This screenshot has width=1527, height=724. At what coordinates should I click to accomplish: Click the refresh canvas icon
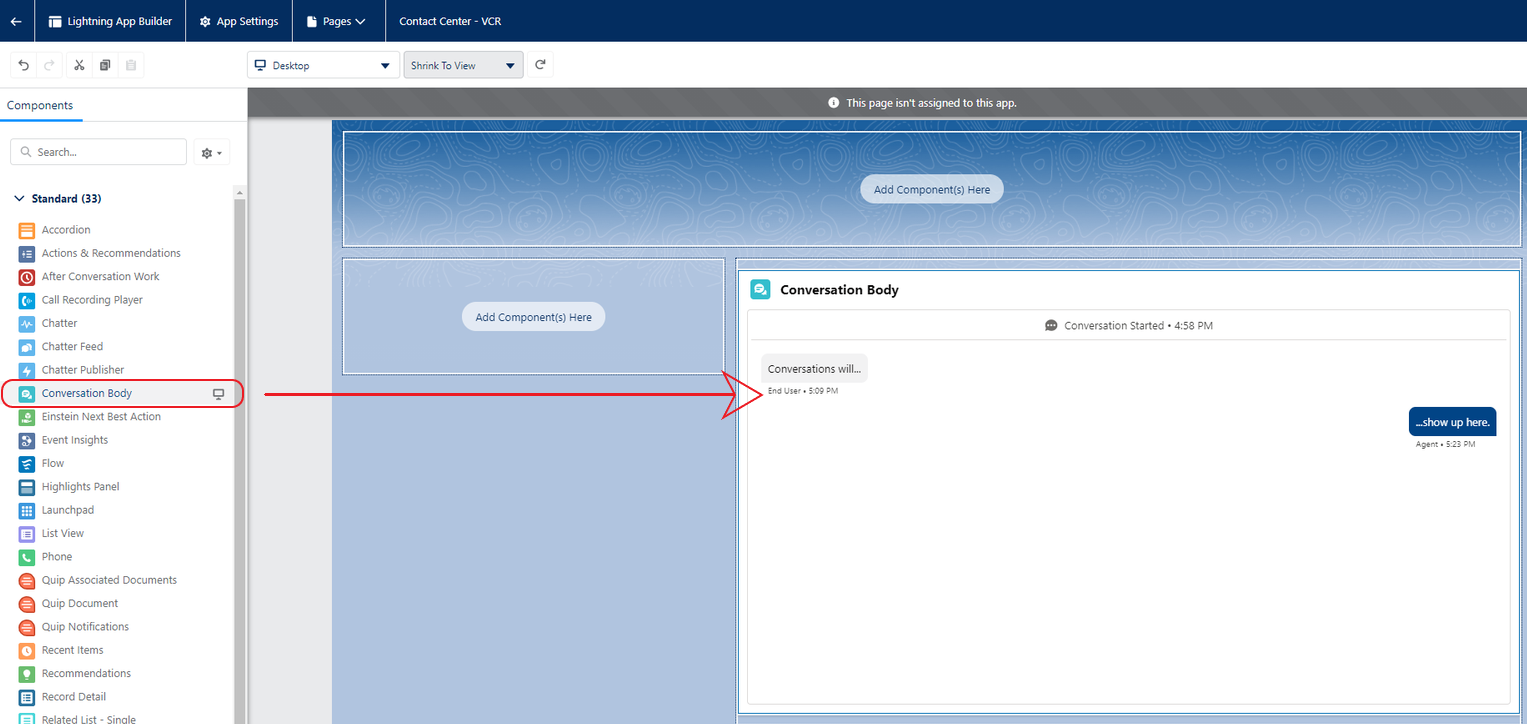pos(540,65)
